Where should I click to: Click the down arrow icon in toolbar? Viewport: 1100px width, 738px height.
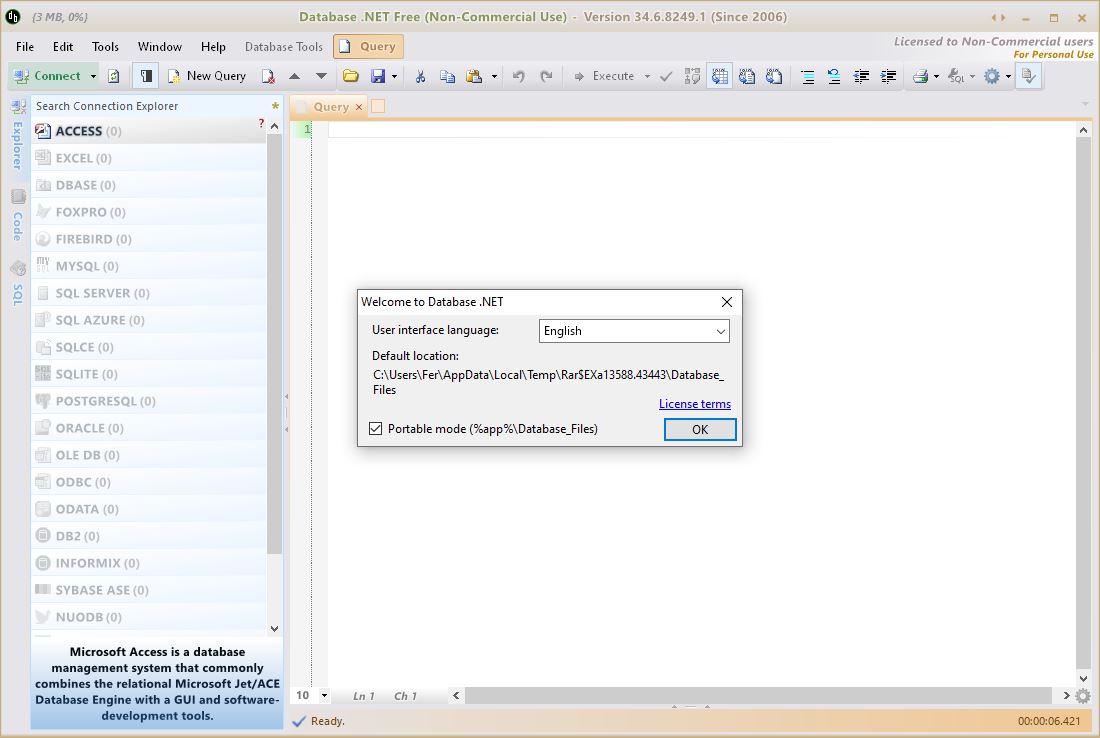coord(321,76)
